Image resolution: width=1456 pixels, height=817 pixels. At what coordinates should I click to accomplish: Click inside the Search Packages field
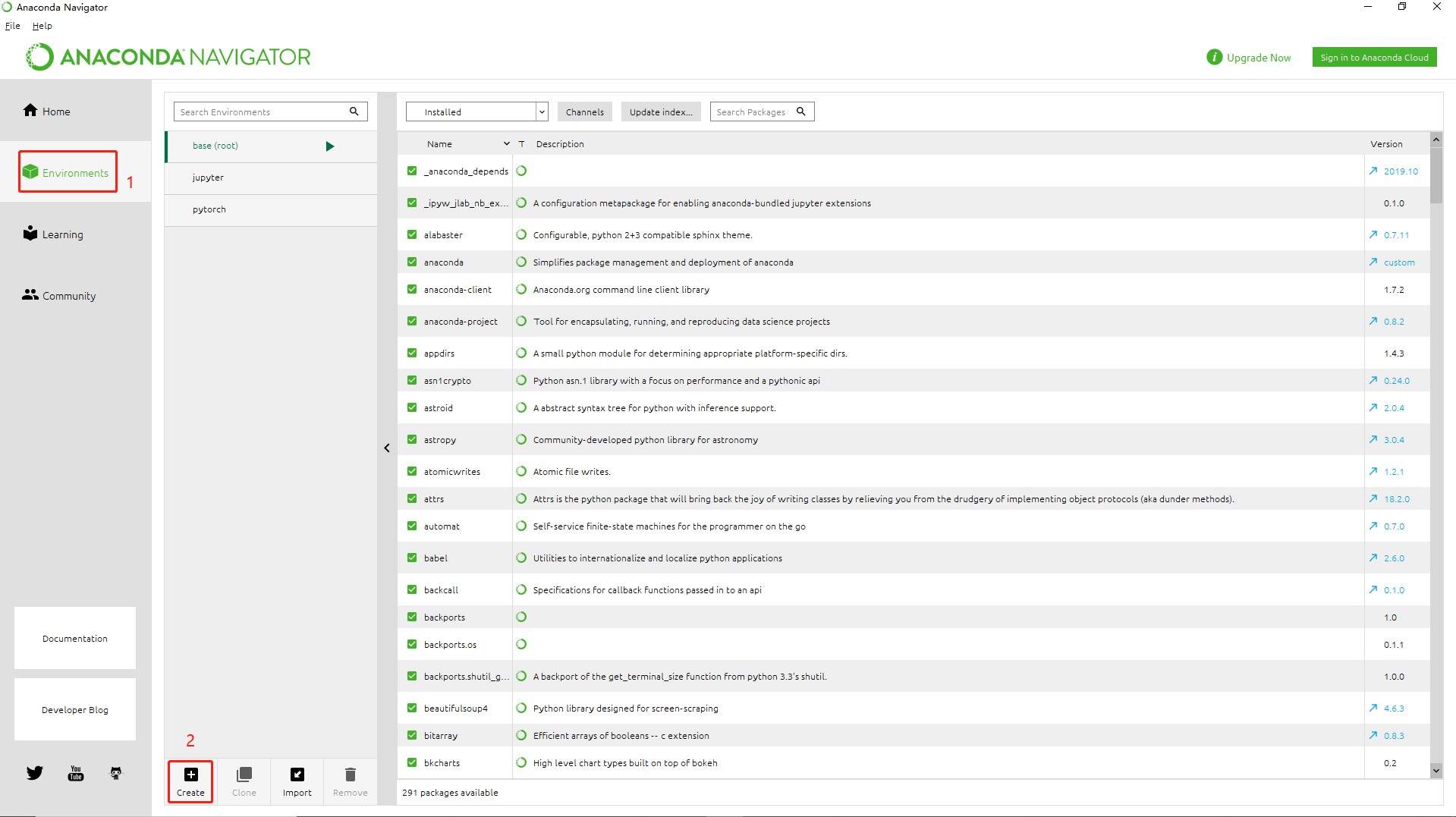753,112
